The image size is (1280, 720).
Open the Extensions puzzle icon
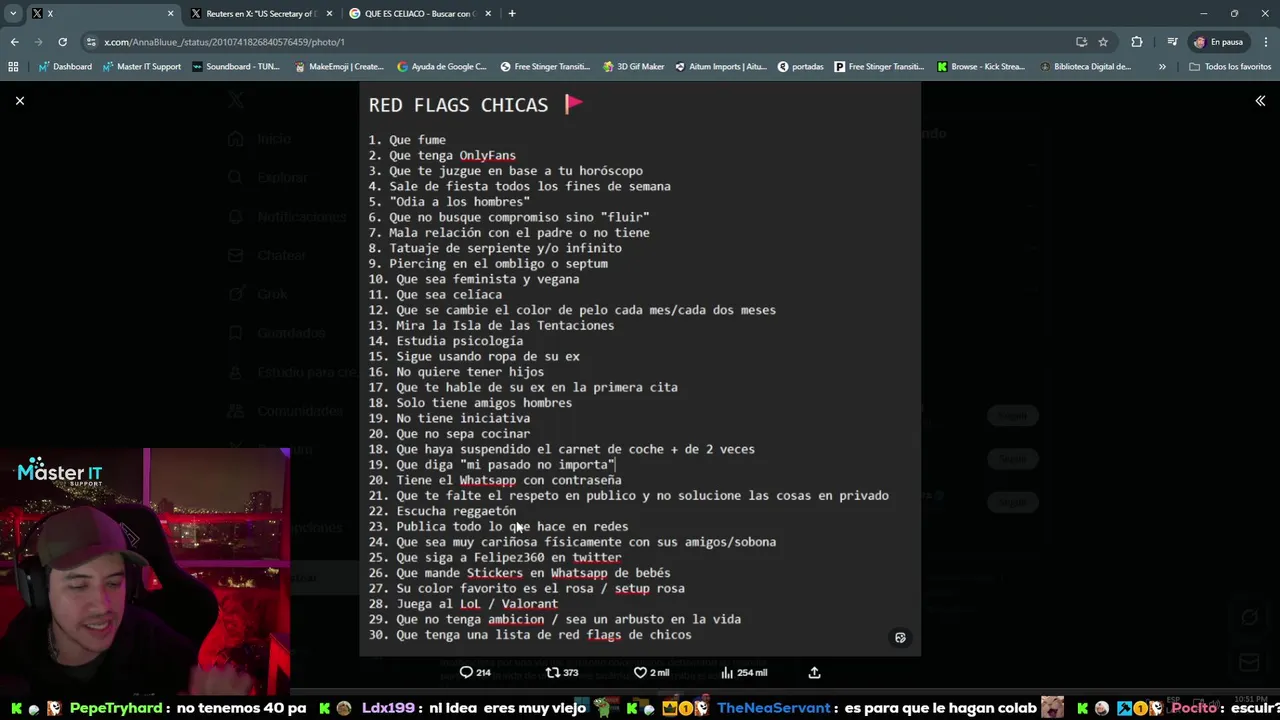coord(1136,42)
